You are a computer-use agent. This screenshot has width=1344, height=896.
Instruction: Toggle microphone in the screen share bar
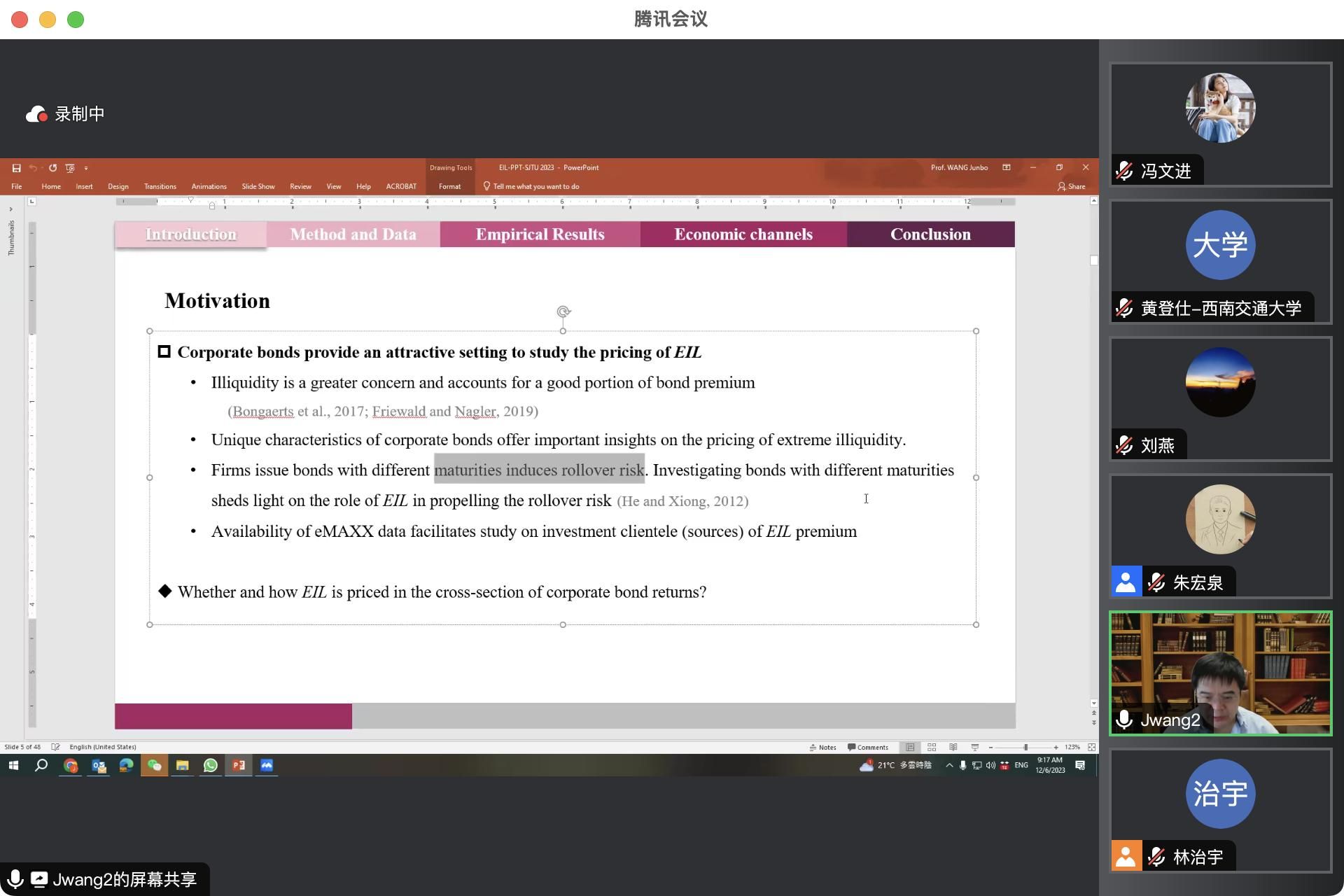[15, 879]
